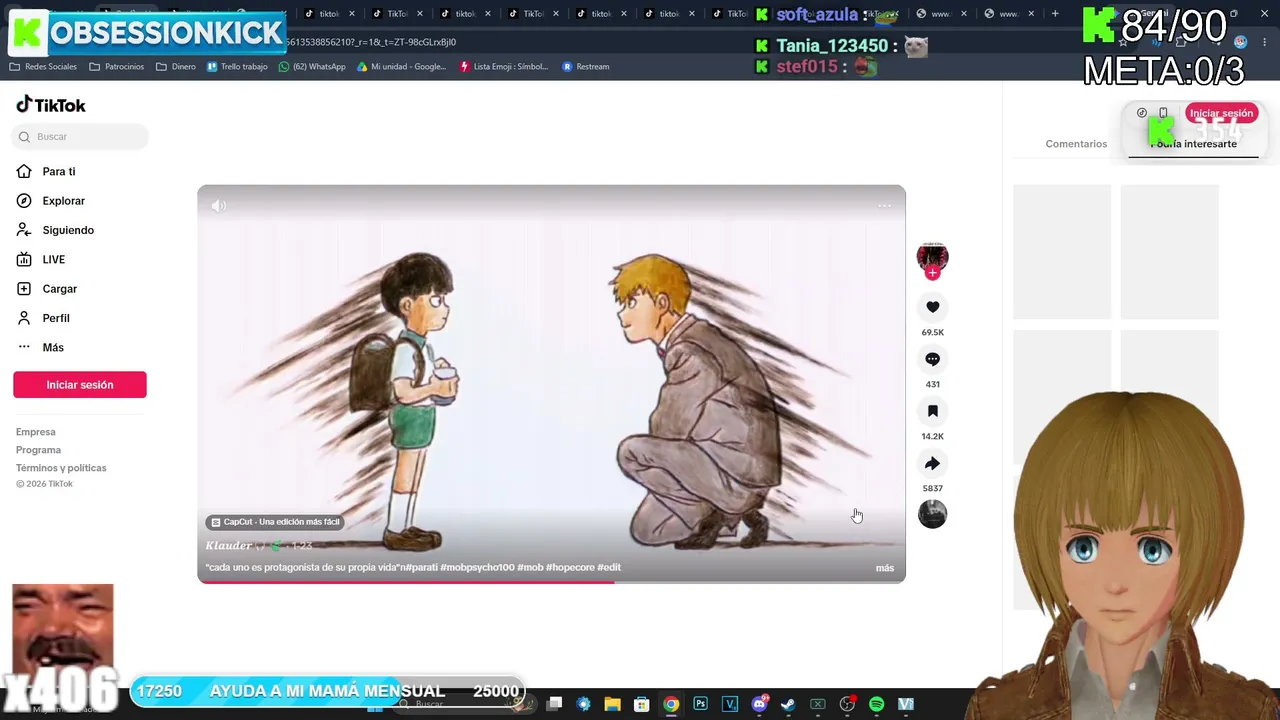The width and height of the screenshot is (1280, 720).
Task: Open Photoshop from the taskbar
Action: tap(700, 704)
